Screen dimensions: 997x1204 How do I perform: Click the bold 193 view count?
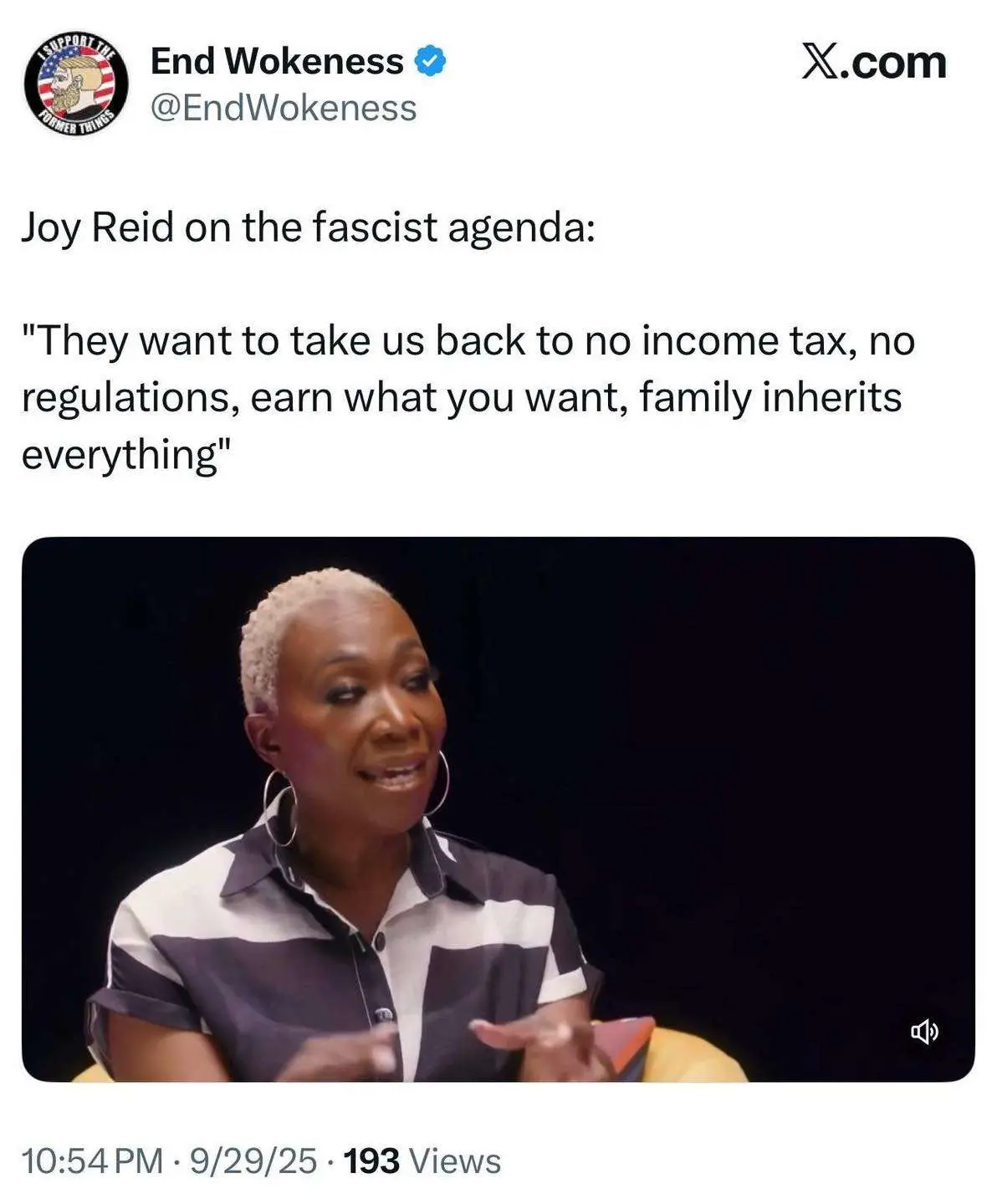pyautogui.click(x=371, y=1161)
